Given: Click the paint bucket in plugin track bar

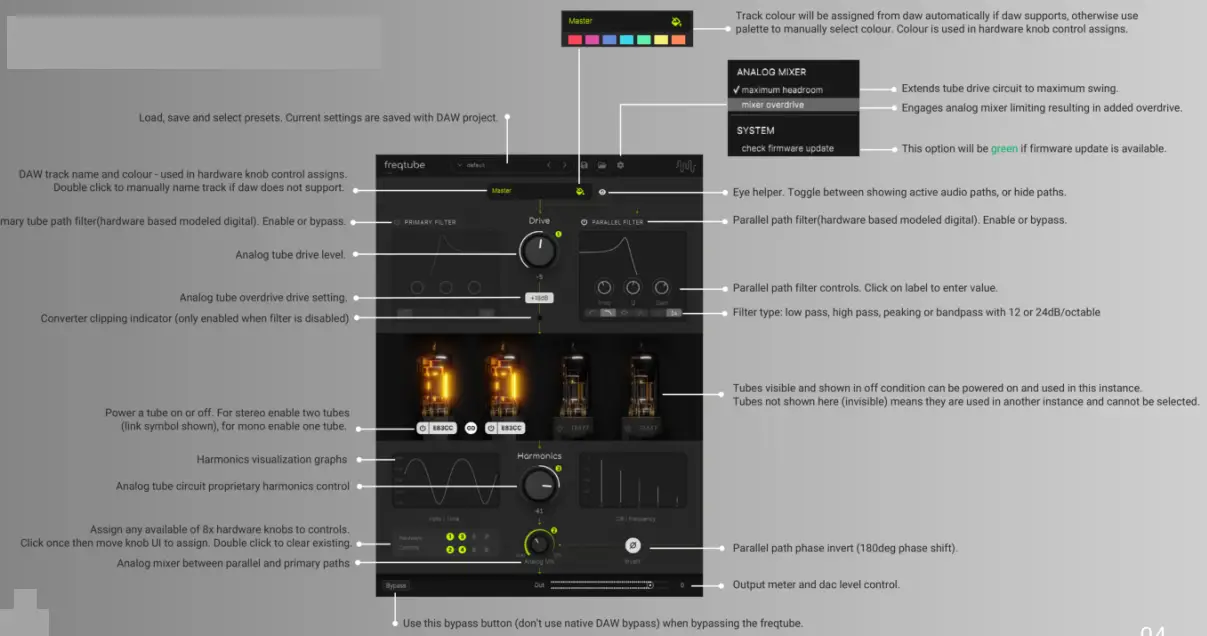Looking at the screenshot, I should tap(580, 191).
